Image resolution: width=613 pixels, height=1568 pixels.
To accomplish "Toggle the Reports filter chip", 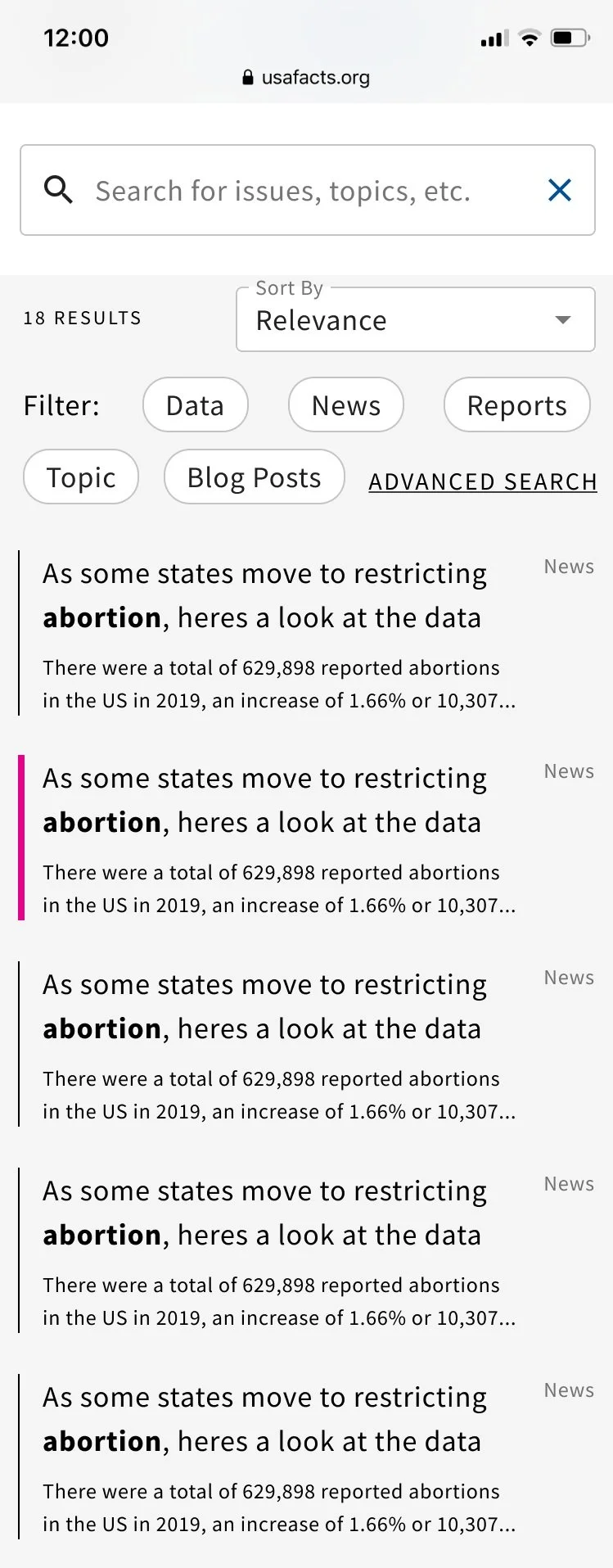I will 517,404.
